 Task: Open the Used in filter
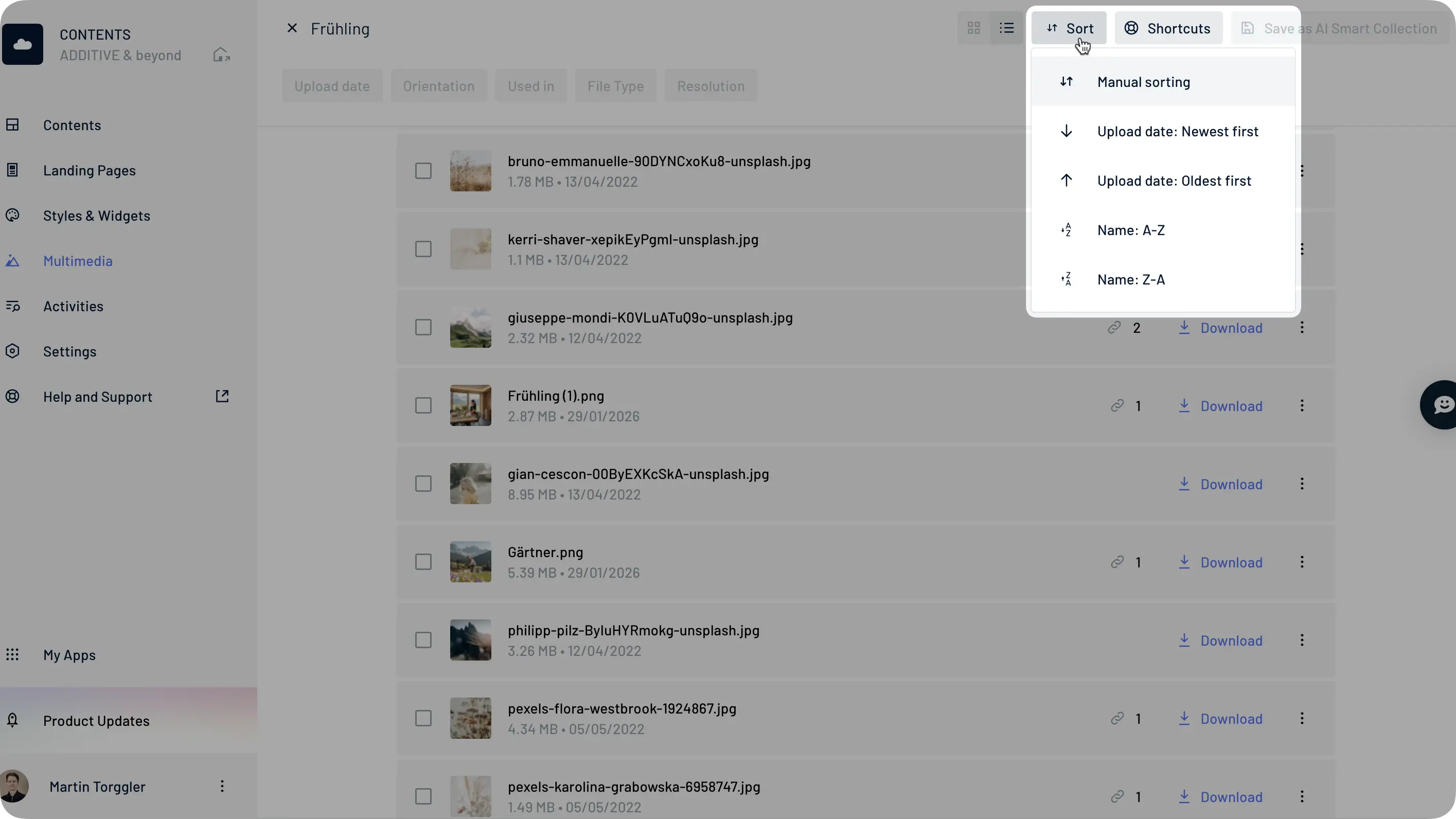click(531, 86)
